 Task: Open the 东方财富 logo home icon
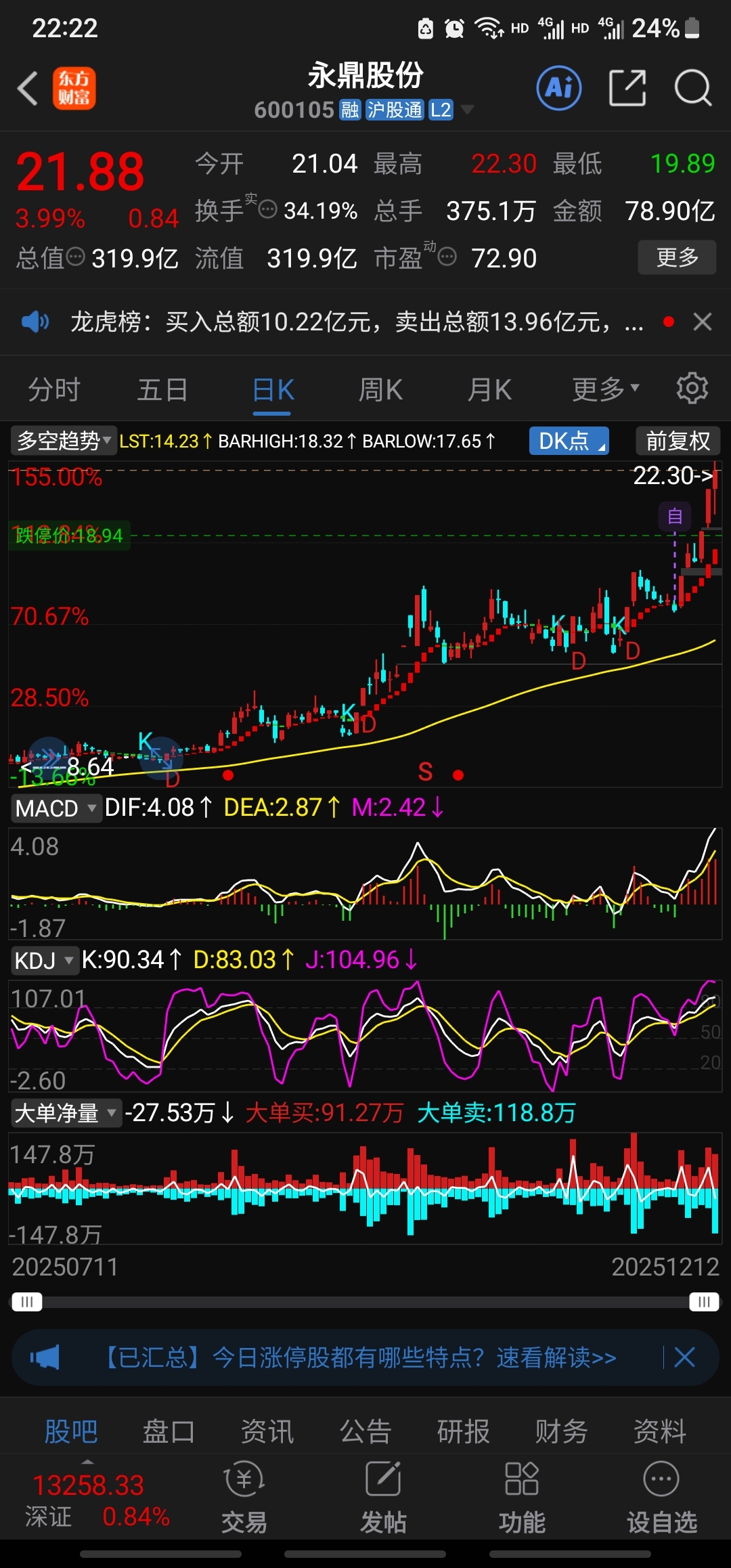pyautogui.click(x=74, y=89)
